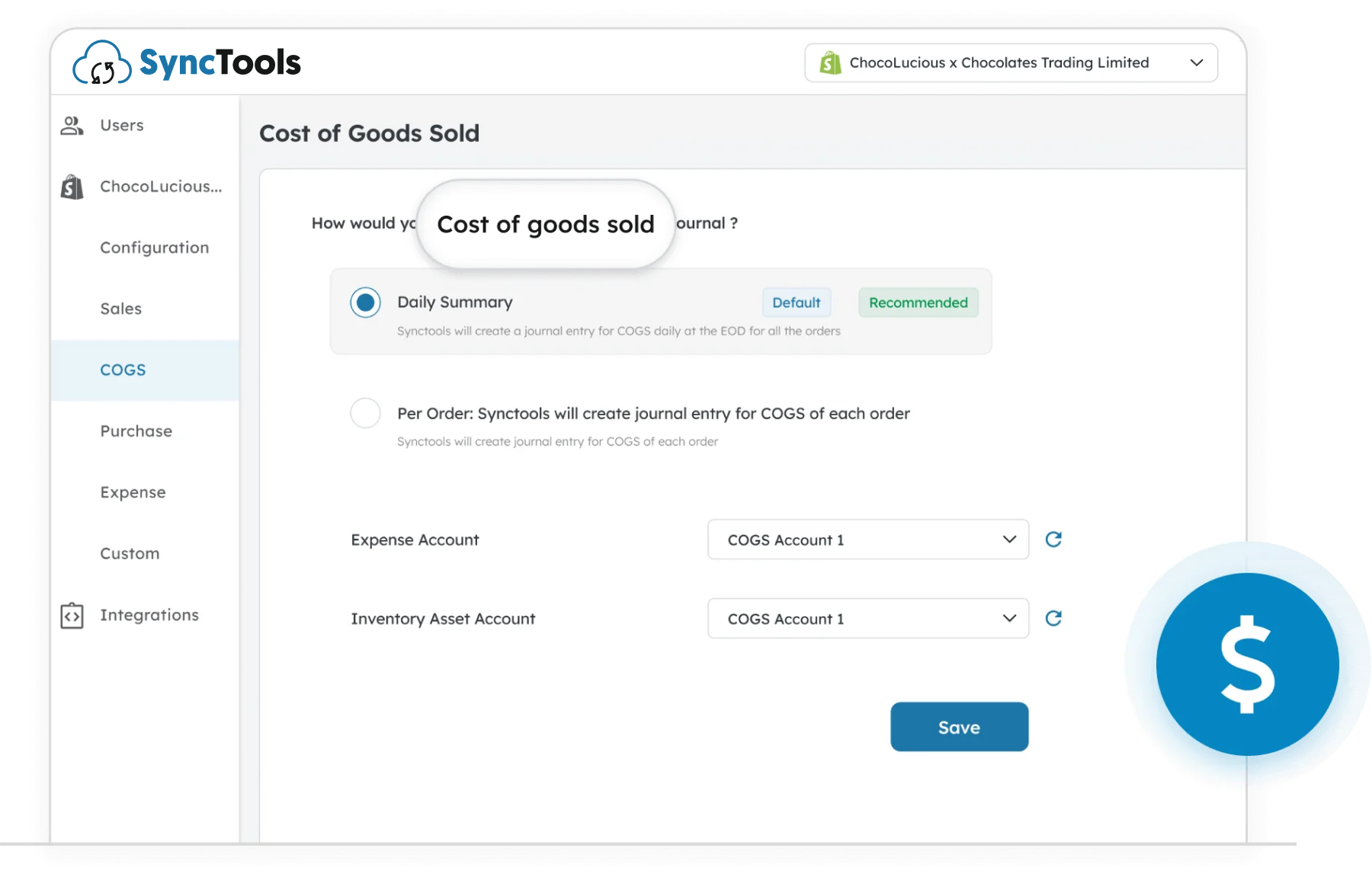Click the Cost of goods sold tooltip

pyautogui.click(x=546, y=225)
